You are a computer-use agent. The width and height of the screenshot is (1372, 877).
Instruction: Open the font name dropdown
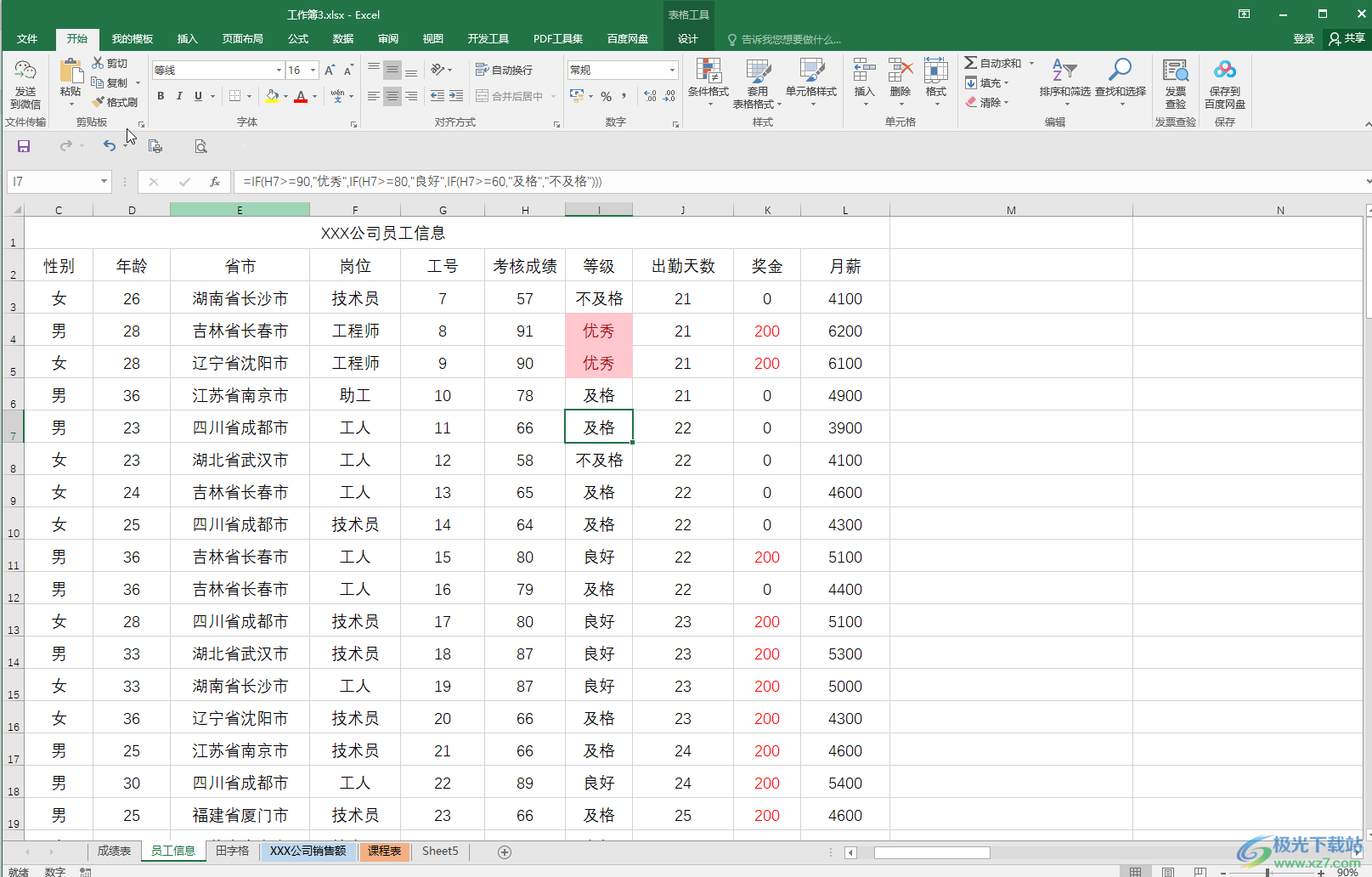click(279, 70)
